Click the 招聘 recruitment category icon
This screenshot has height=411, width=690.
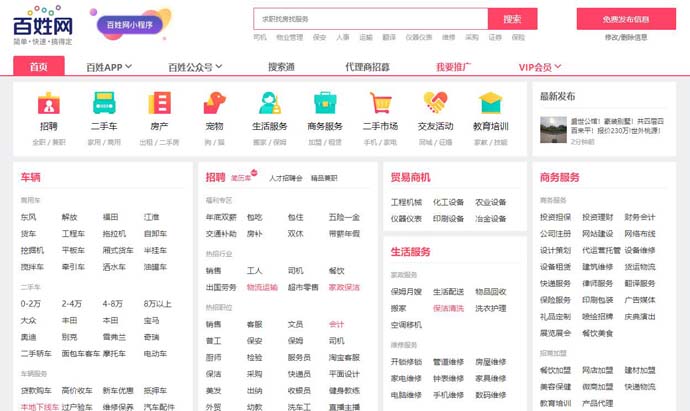point(49,103)
